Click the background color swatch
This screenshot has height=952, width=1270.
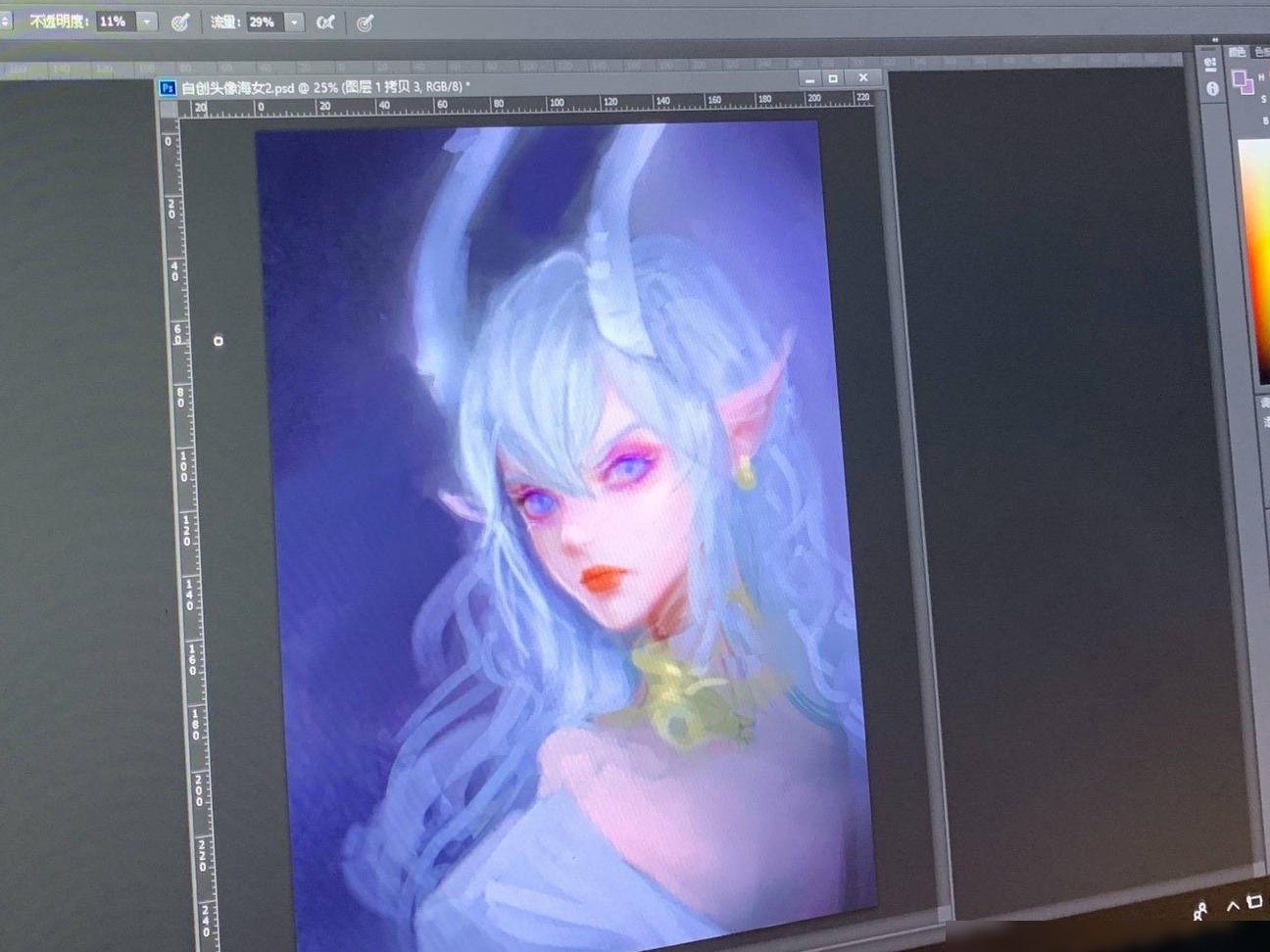coord(1247,86)
